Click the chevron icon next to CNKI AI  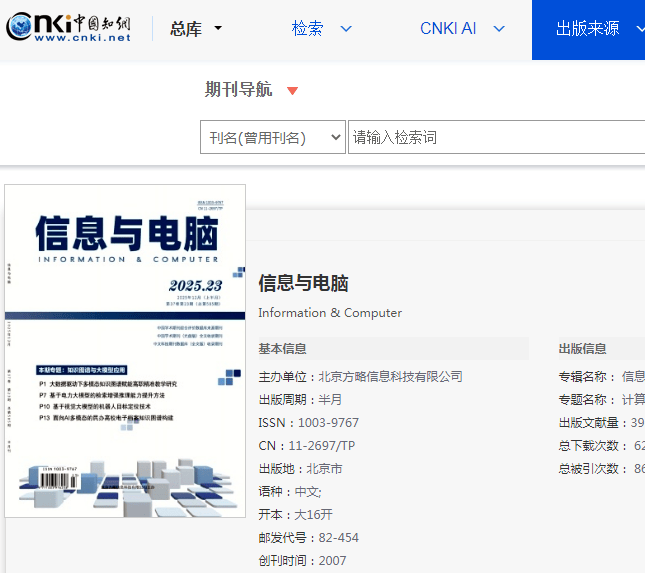pos(497,29)
